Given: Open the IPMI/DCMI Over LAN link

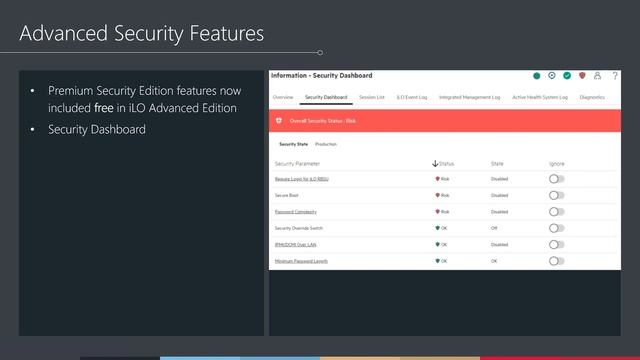Looking at the screenshot, I should pyautogui.click(x=296, y=244).
